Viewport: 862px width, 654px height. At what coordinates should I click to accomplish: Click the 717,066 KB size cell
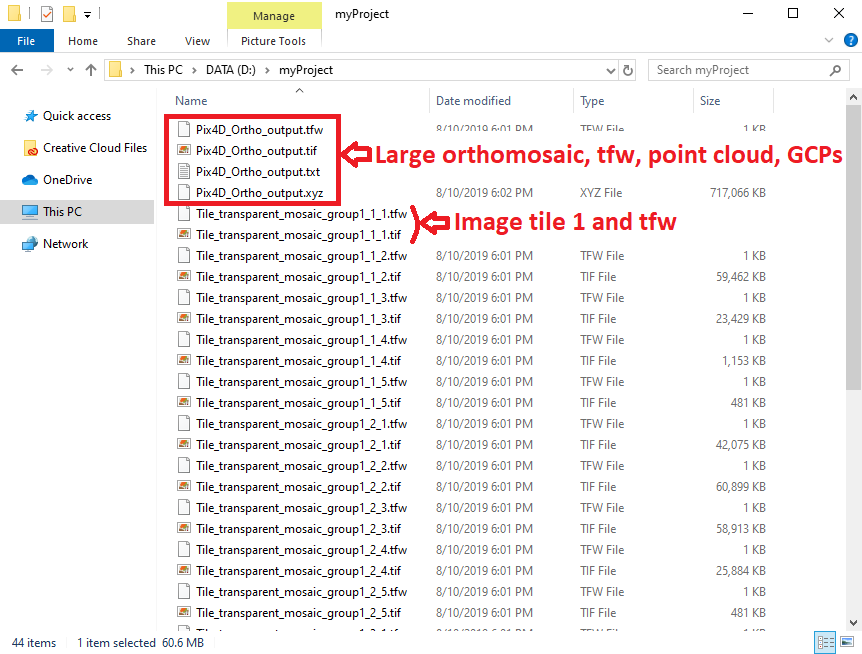(738, 193)
